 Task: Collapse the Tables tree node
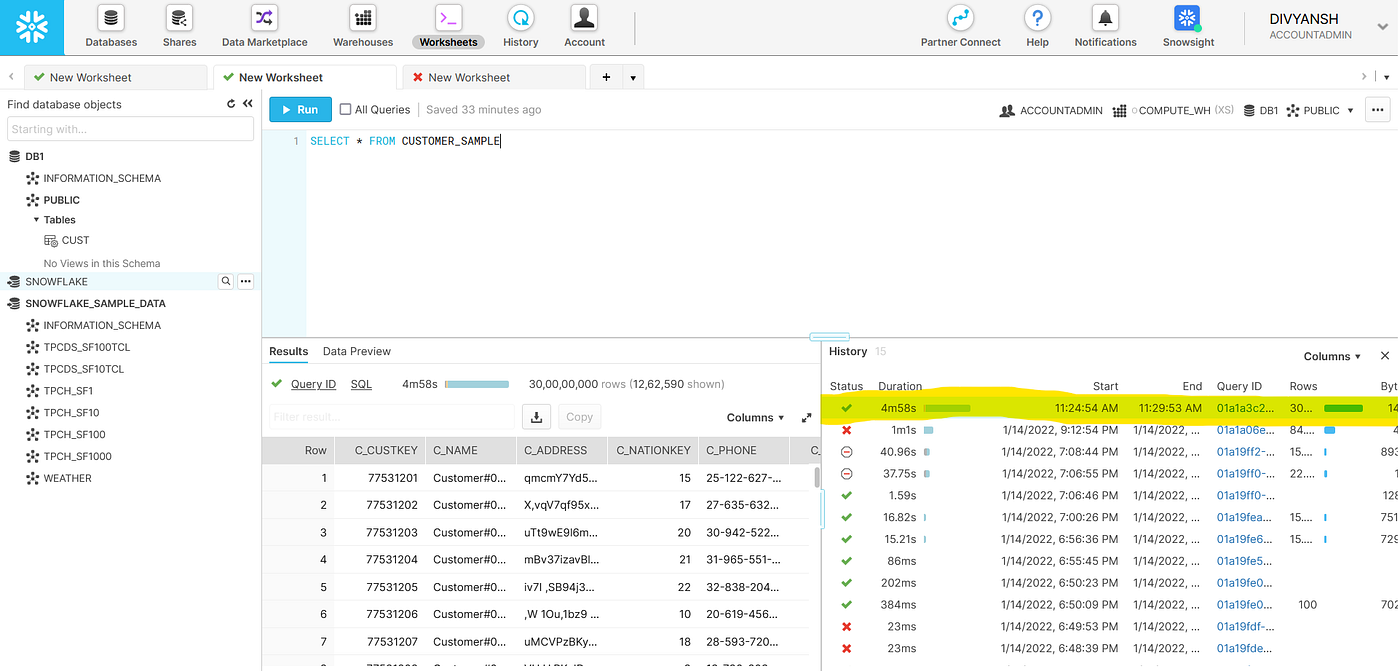pyautogui.click(x=36, y=219)
